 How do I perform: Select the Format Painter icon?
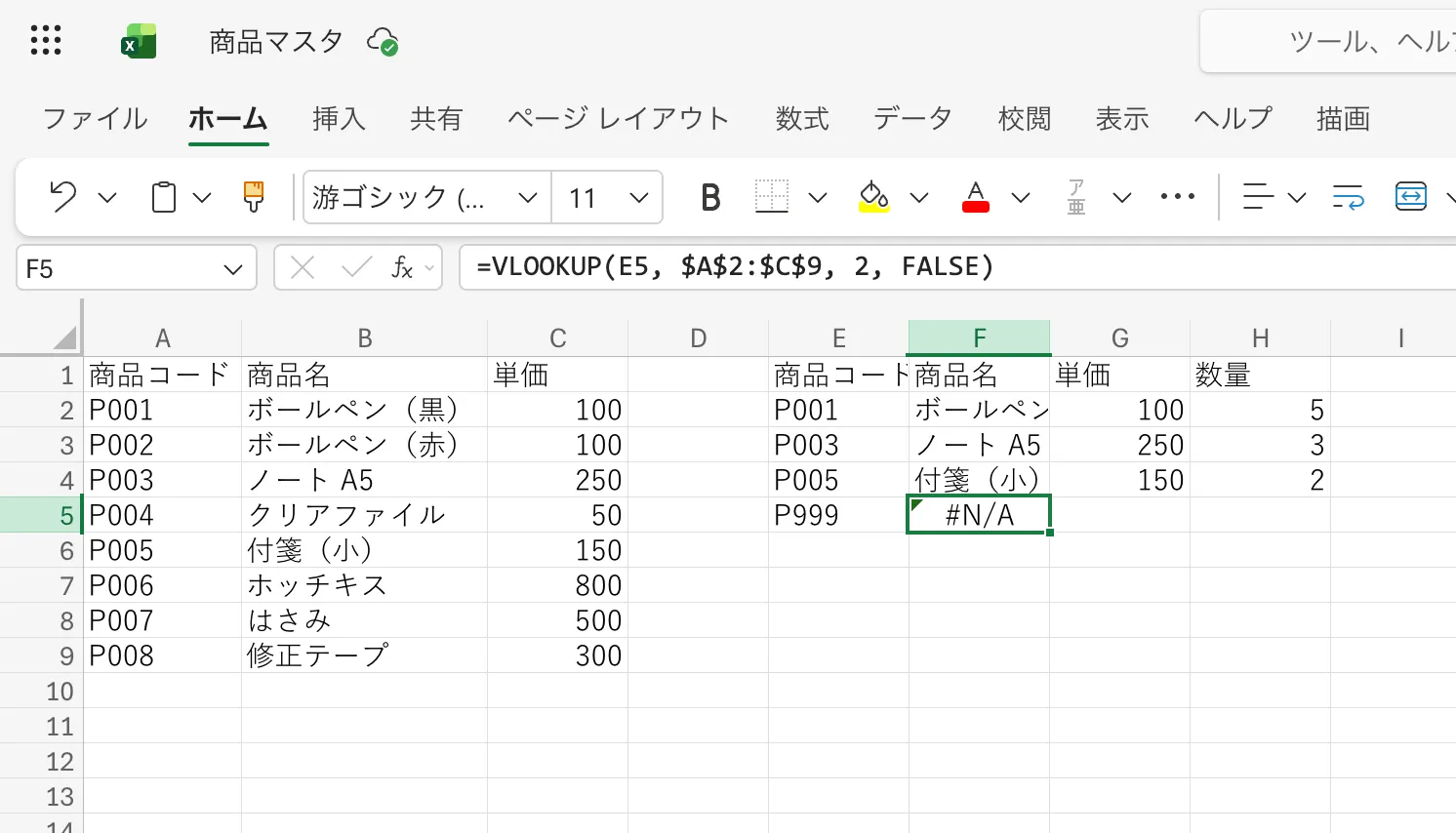click(x=254, y=197)
